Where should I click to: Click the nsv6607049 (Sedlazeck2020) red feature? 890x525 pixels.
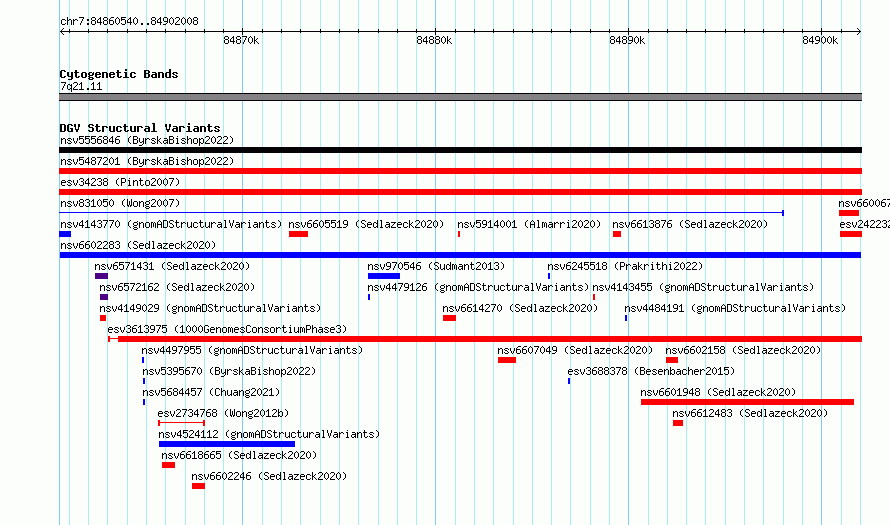(507, 360)
